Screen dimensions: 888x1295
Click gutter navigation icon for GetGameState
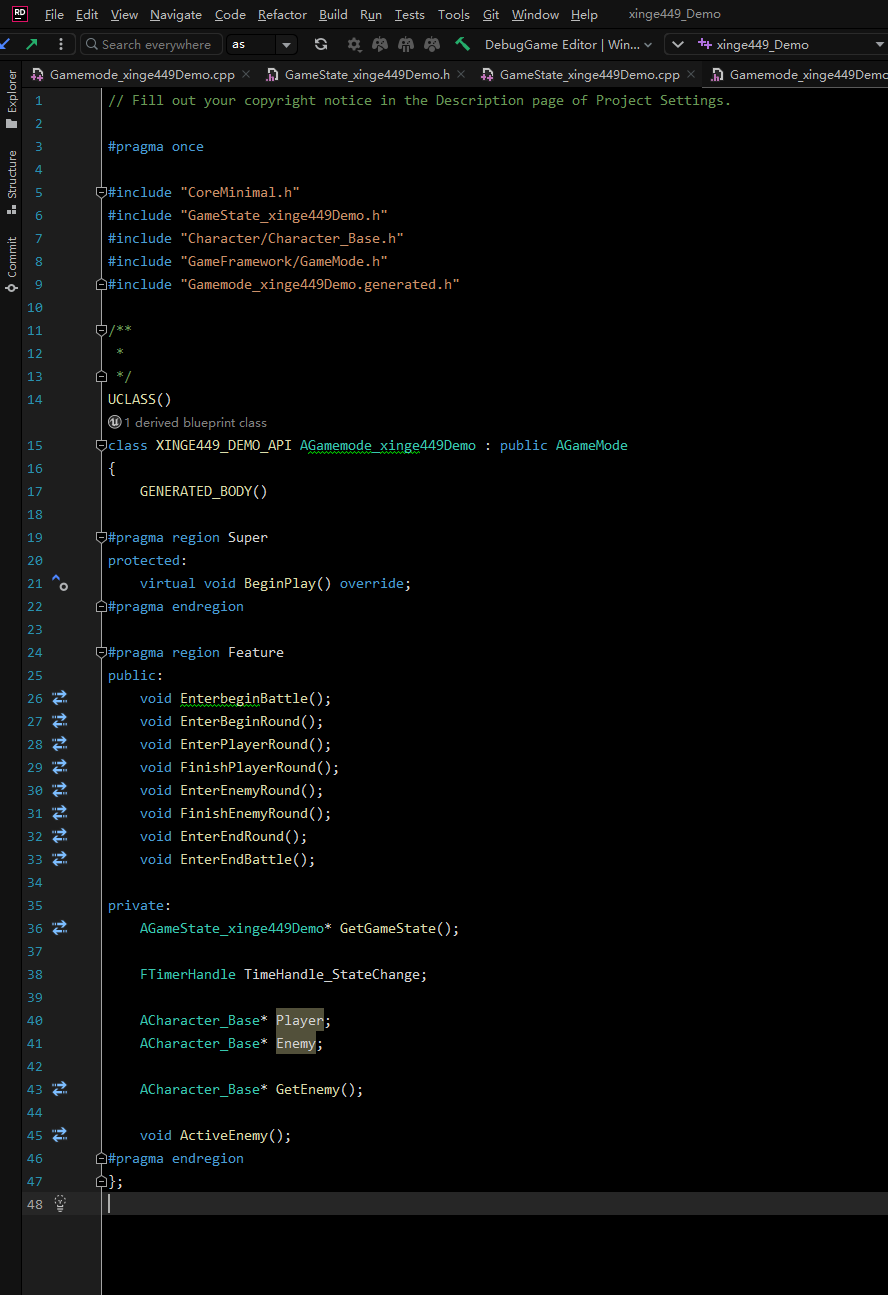[59, 928]
